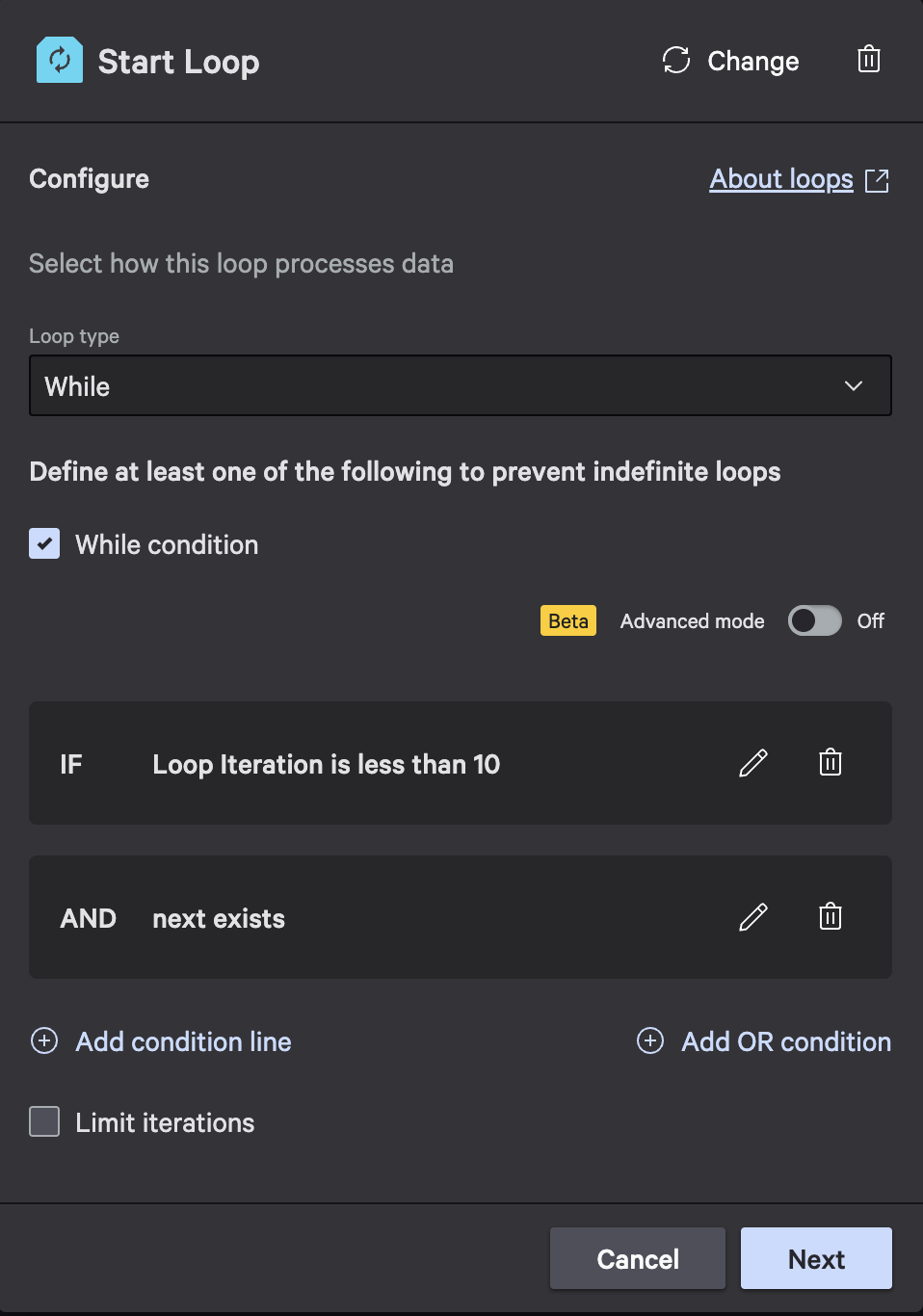Open the Loop type dropdown
The height and width of the screenshot is (1316, 923).
tap(461, 385)
